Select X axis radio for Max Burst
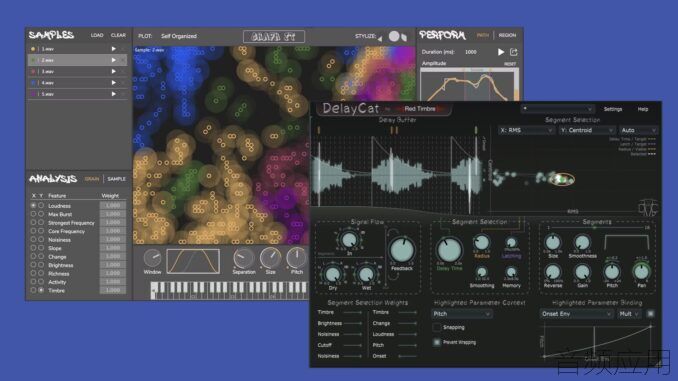This screenshot has height=381, width=678. 33,214
